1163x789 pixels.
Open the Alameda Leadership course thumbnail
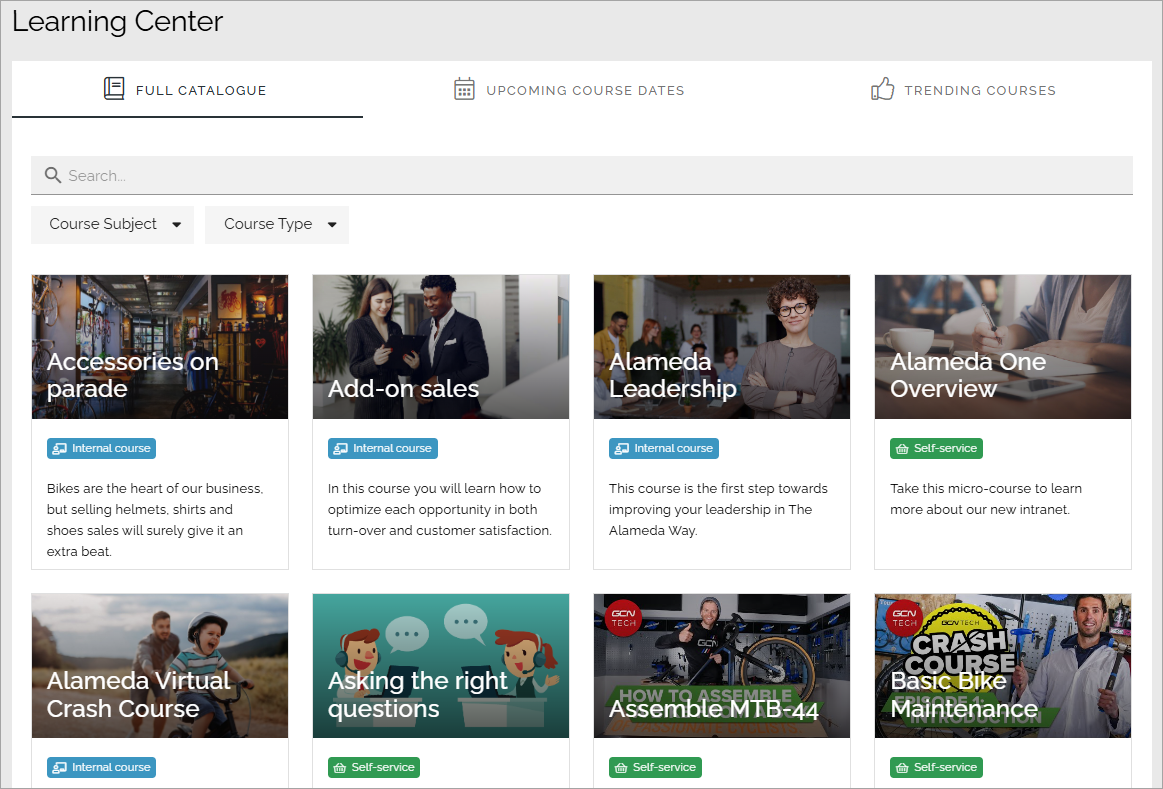tap(722, 347)
